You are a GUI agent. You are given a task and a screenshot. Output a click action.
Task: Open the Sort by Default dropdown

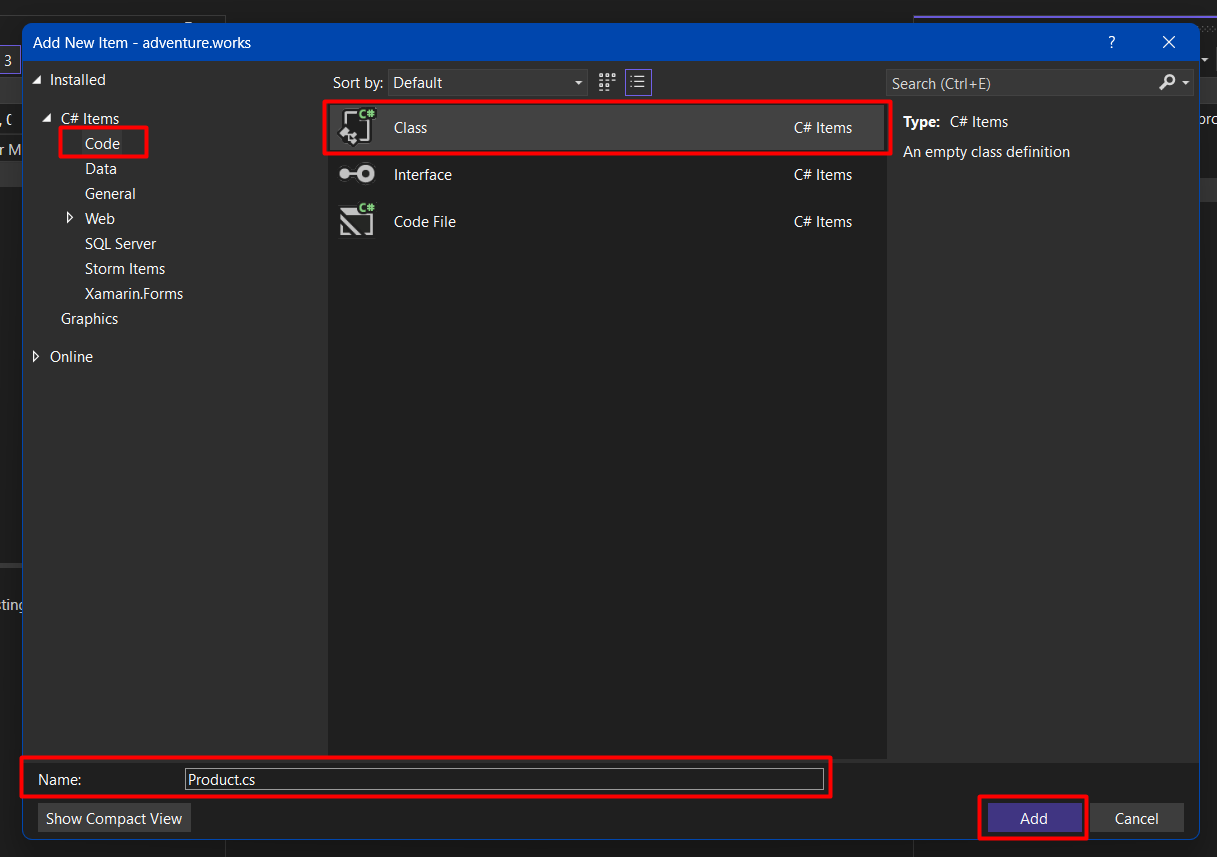[x=488, y=83]
